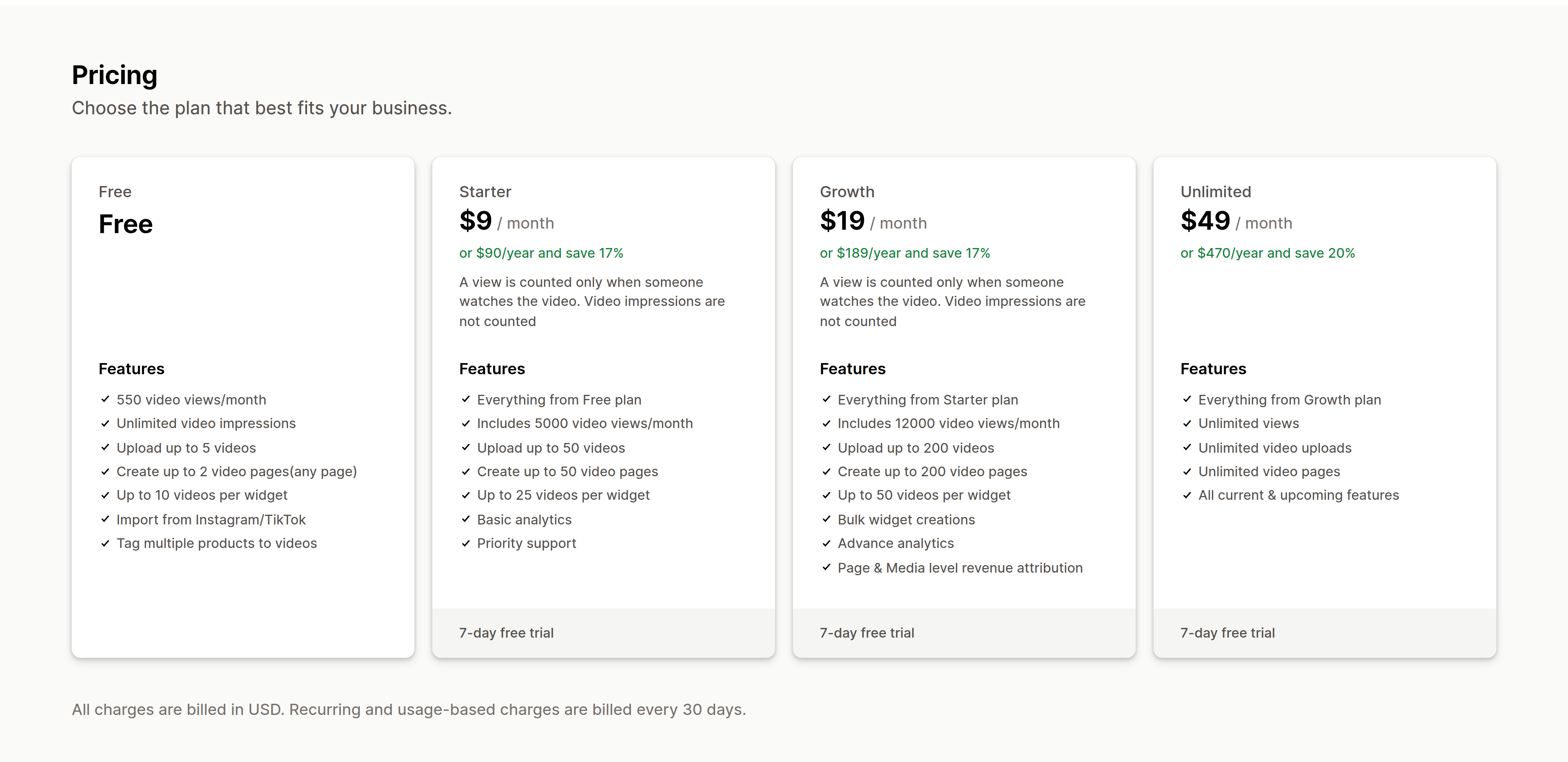
Task: Click Growth plan 7-day free trial footer
Action: pyautogui.click(x=964, y=632)
